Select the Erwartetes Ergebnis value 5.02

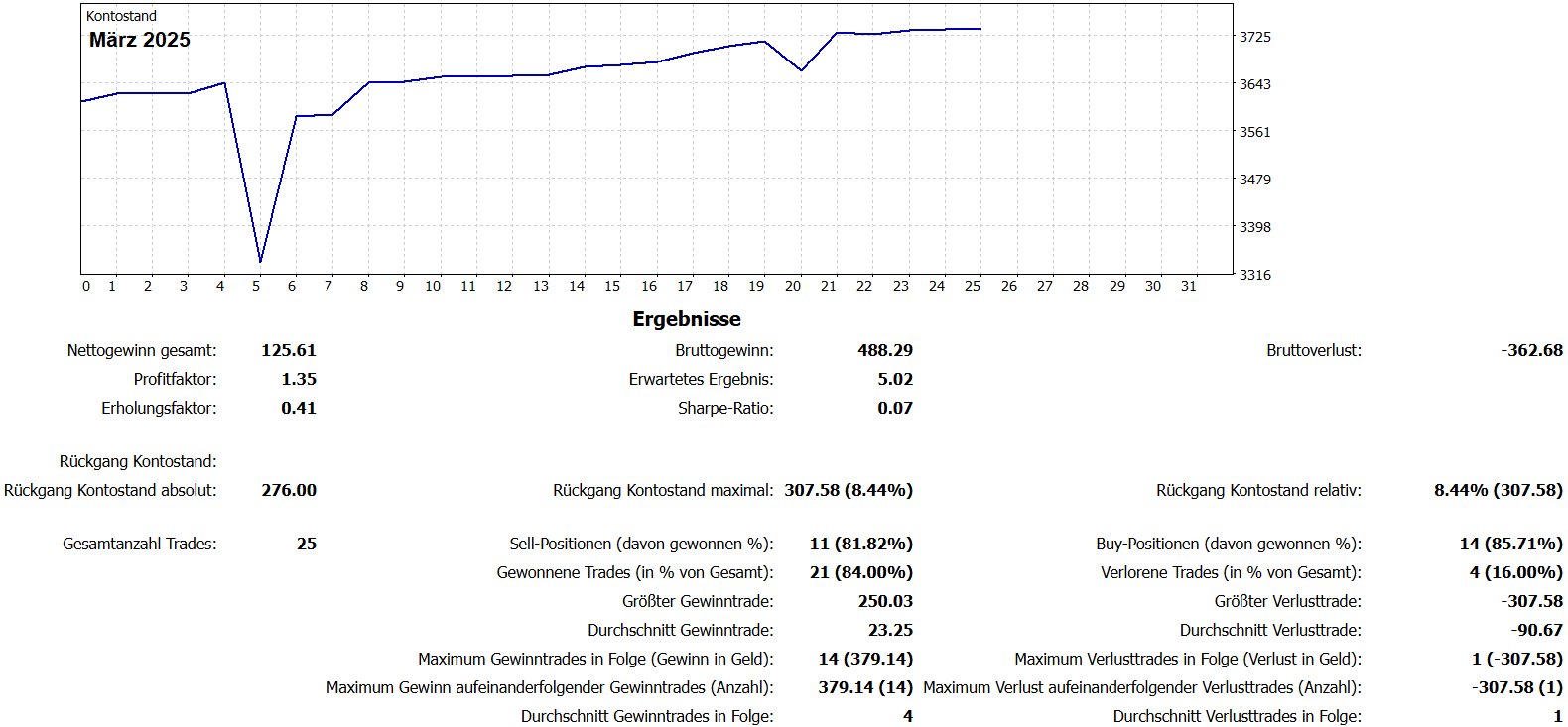(x=895, y=379)
